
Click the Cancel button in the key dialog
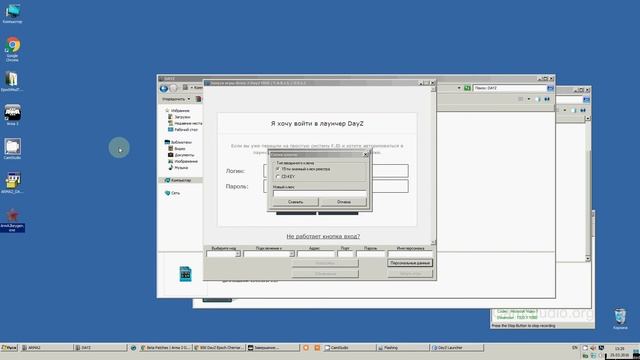tap(344, 202)
